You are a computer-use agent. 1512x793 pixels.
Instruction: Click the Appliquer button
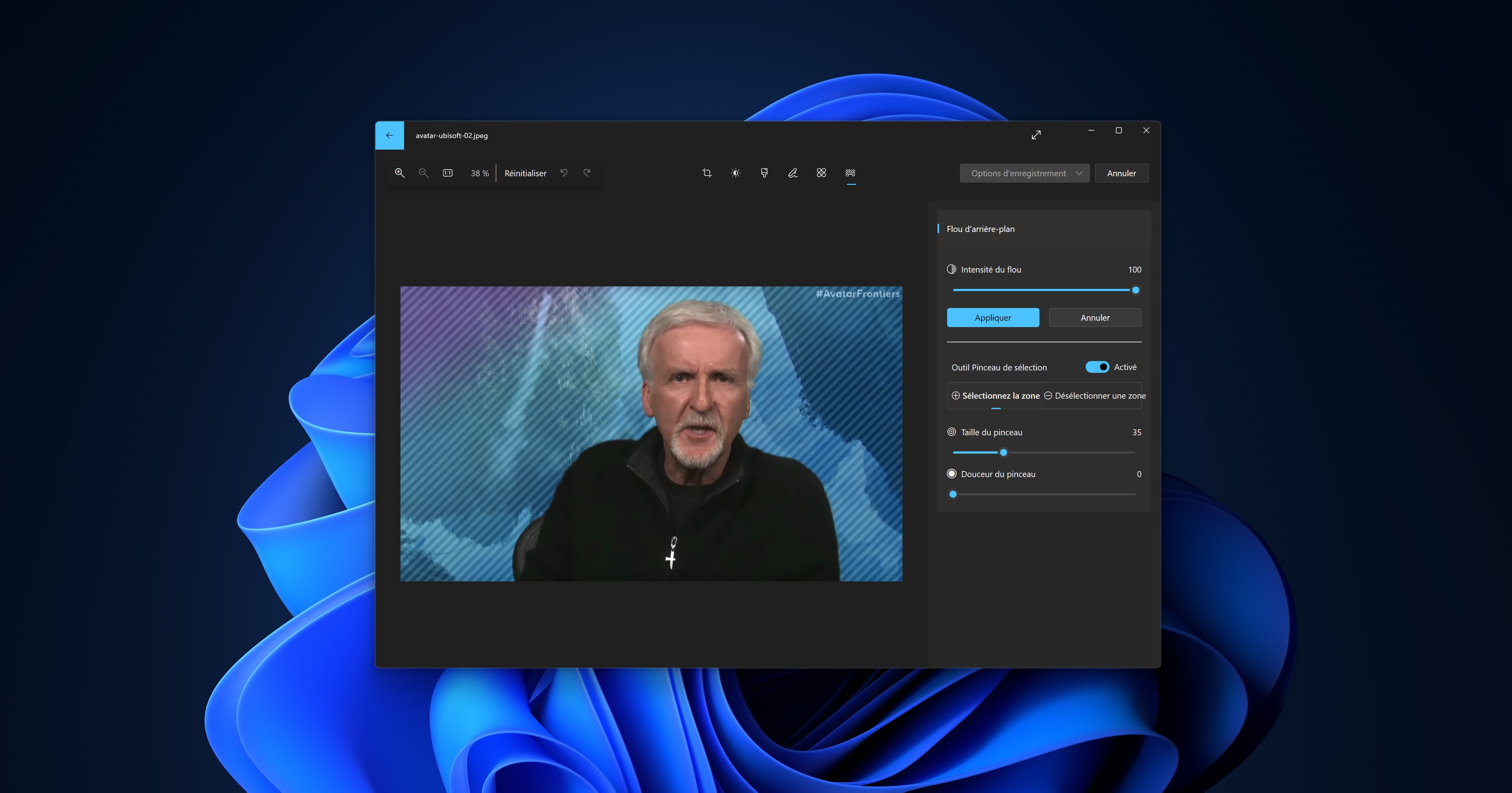click(x=992, y=317)
